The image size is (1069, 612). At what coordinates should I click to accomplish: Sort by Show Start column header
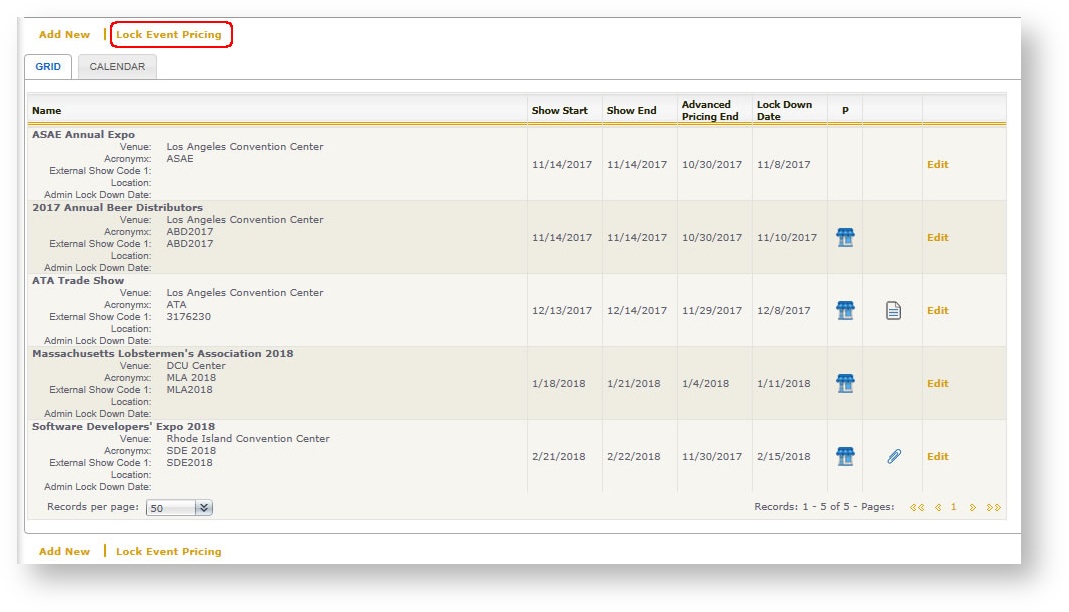pos(559,111)
